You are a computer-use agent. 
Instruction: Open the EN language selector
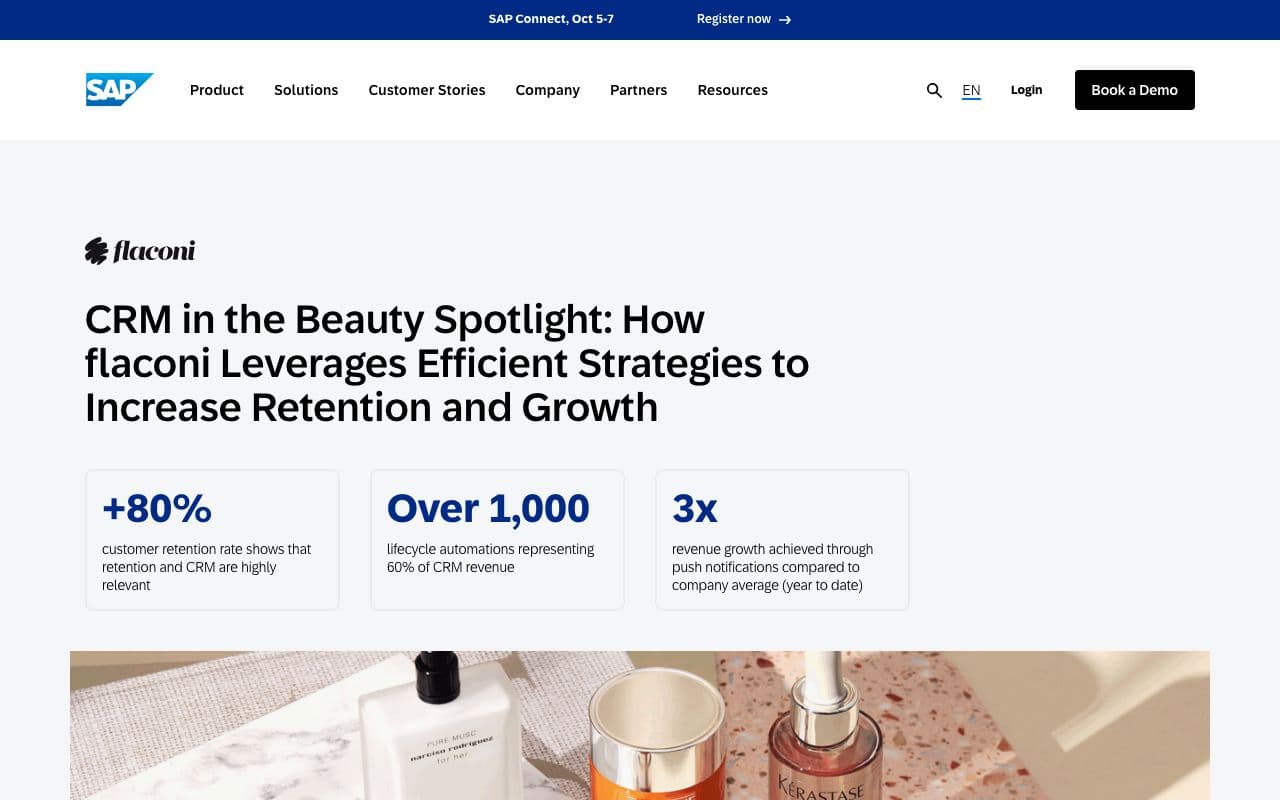pos(971,90)
